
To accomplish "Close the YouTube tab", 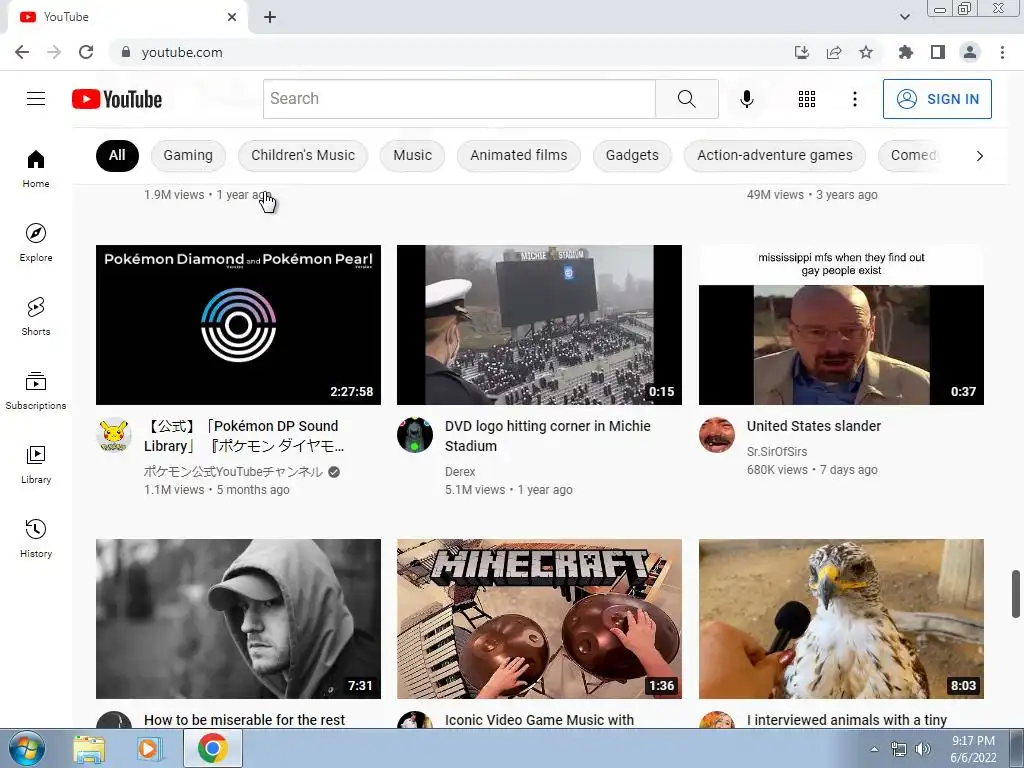I will pos(232,17).
